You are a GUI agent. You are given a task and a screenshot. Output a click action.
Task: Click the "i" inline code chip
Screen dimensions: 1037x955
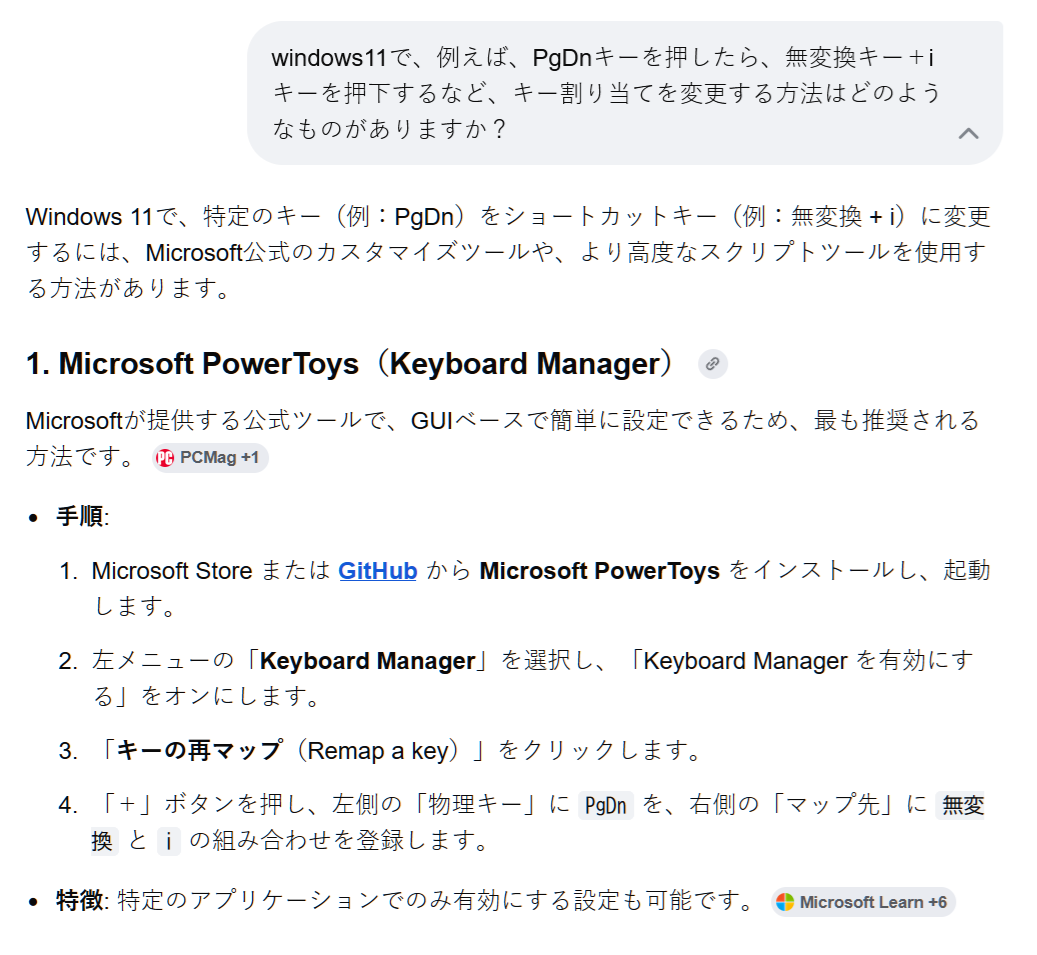click(x=168, y=841)
